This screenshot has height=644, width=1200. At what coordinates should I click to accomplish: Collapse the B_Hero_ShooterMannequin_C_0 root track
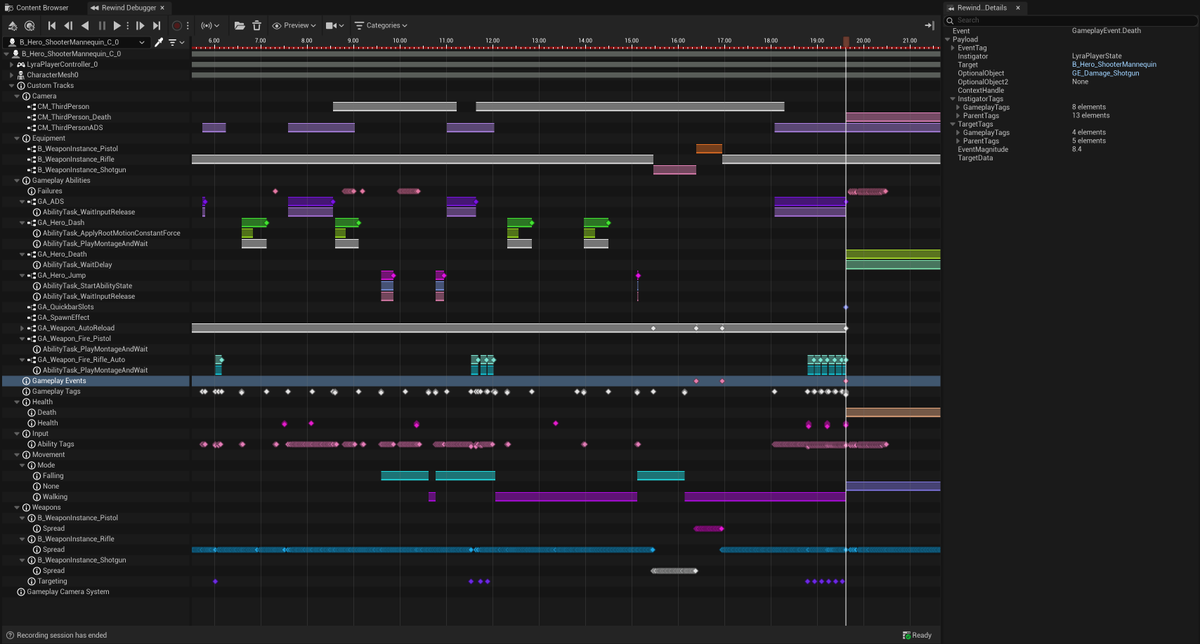click(7, 54)
